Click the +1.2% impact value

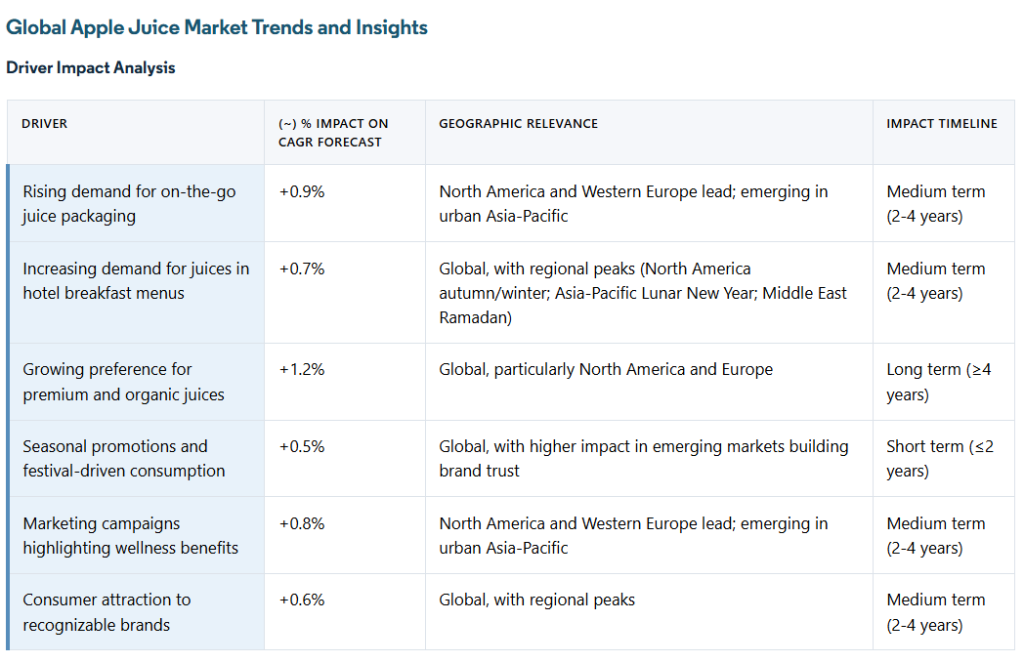click(302, 370)
